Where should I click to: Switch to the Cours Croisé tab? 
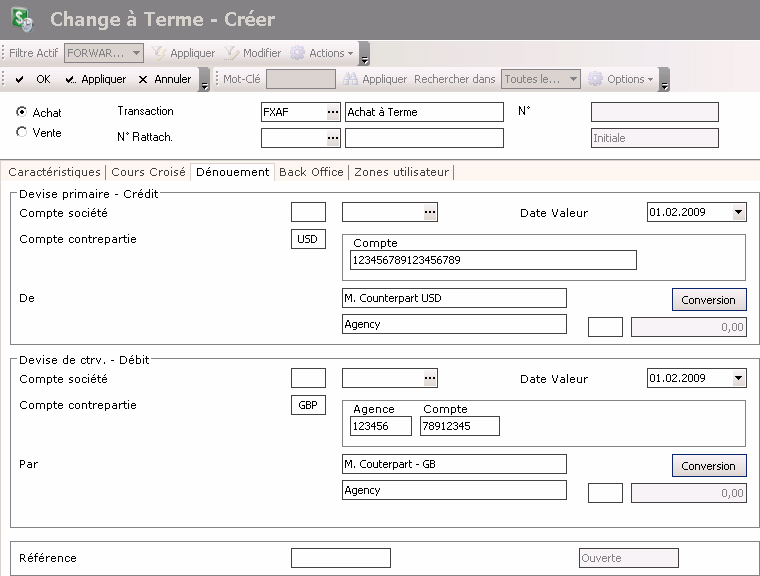[x=148, y=172]
